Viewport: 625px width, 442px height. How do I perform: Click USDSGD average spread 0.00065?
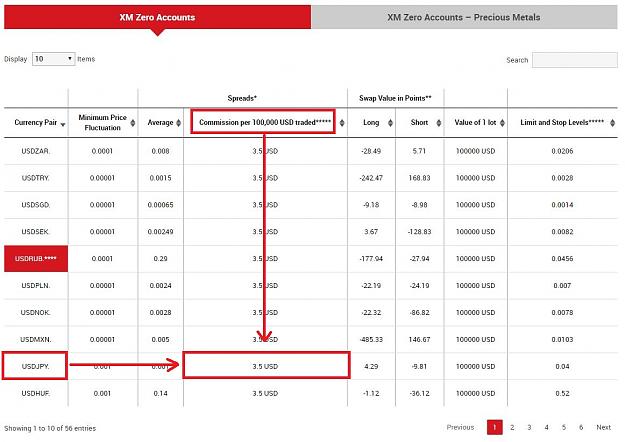point(160,205)
